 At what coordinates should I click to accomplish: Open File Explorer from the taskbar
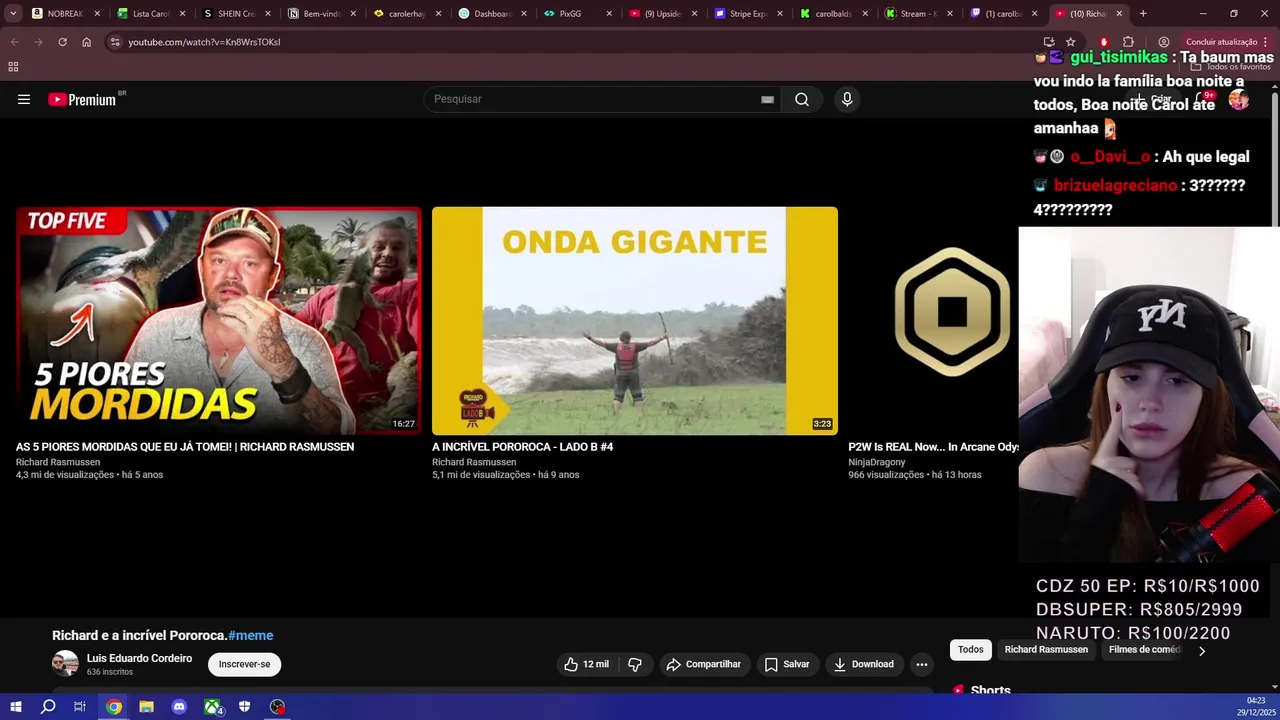pyautogui.click(x=146, y=707)
